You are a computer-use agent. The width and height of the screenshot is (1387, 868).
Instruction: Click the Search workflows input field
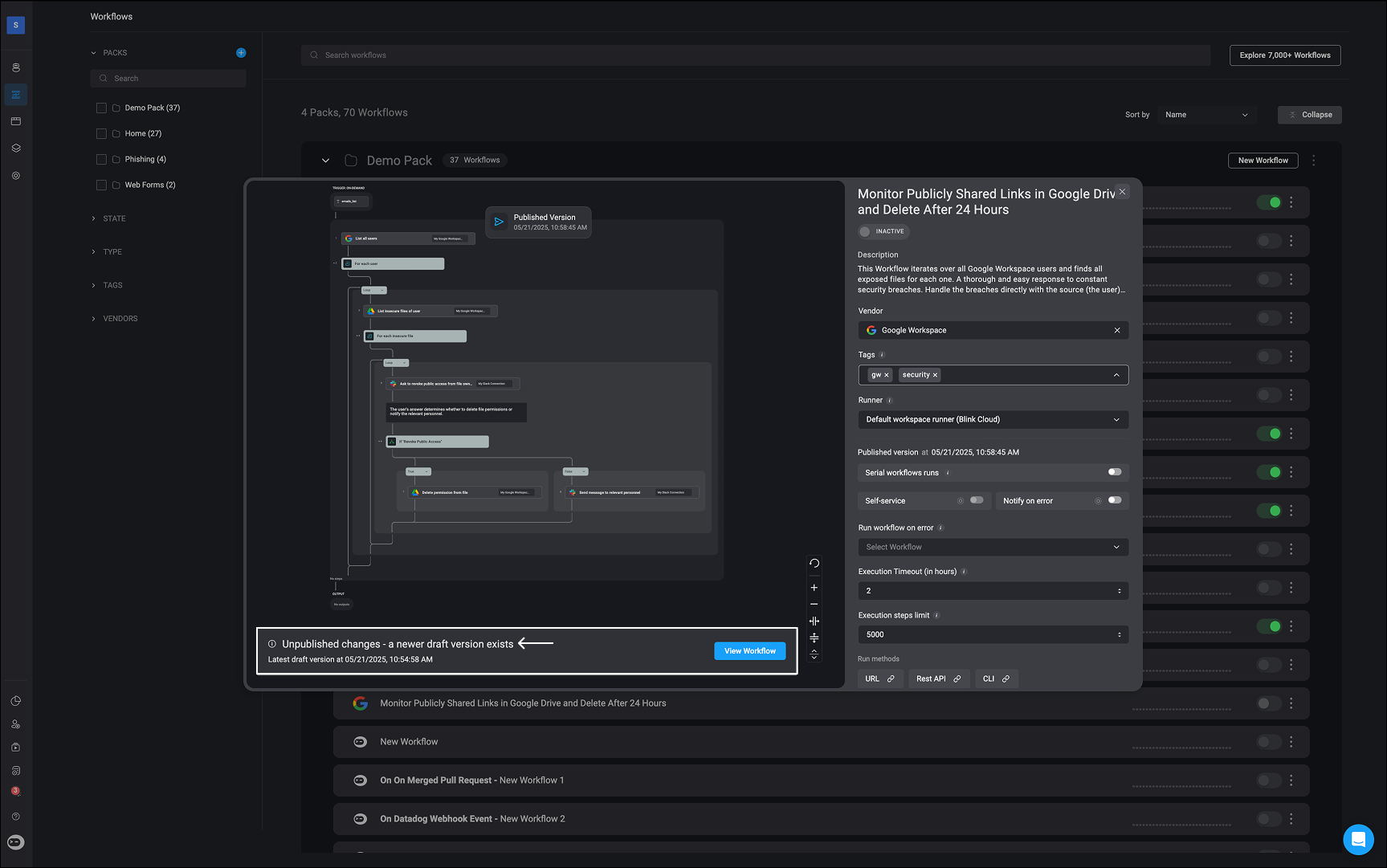(755, 55)
